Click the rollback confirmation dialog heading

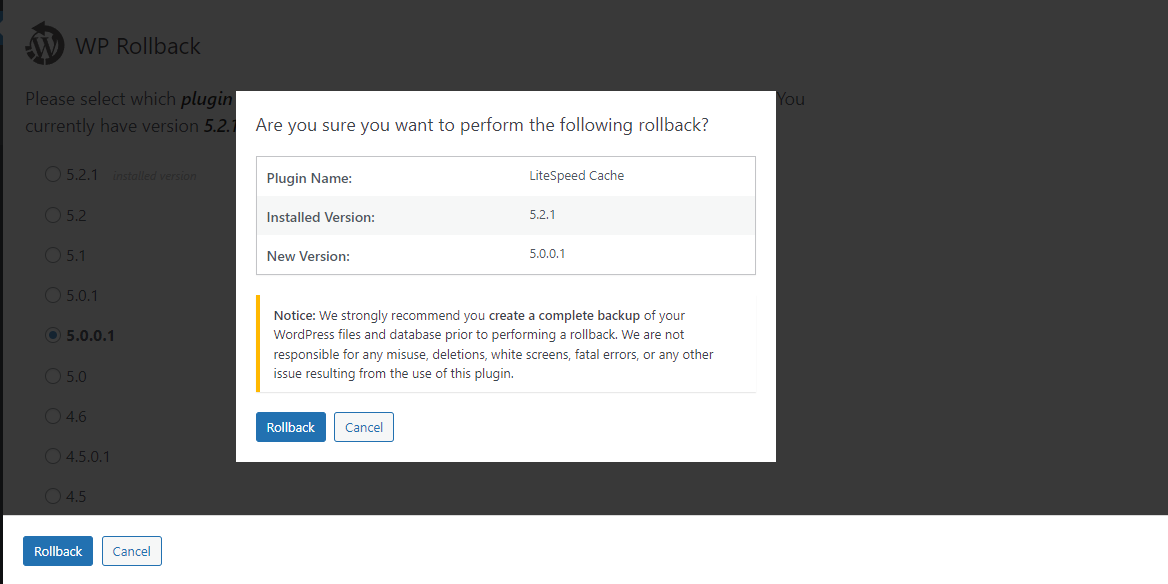[482, 125]
